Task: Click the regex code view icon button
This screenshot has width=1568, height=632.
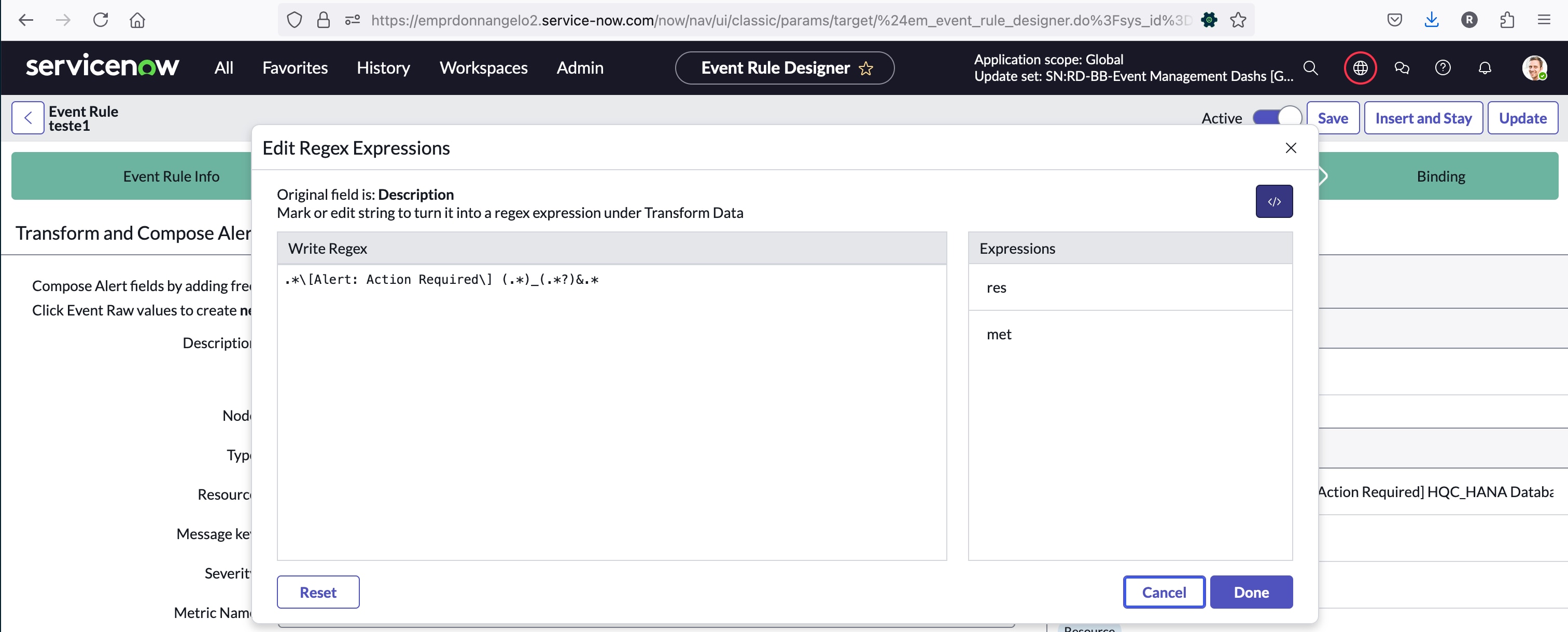Action: coord(1273,201)
